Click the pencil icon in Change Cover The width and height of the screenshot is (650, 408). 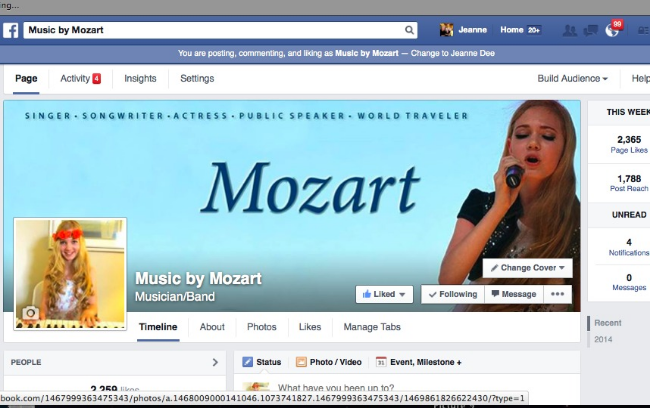click(x=494, y=268)
